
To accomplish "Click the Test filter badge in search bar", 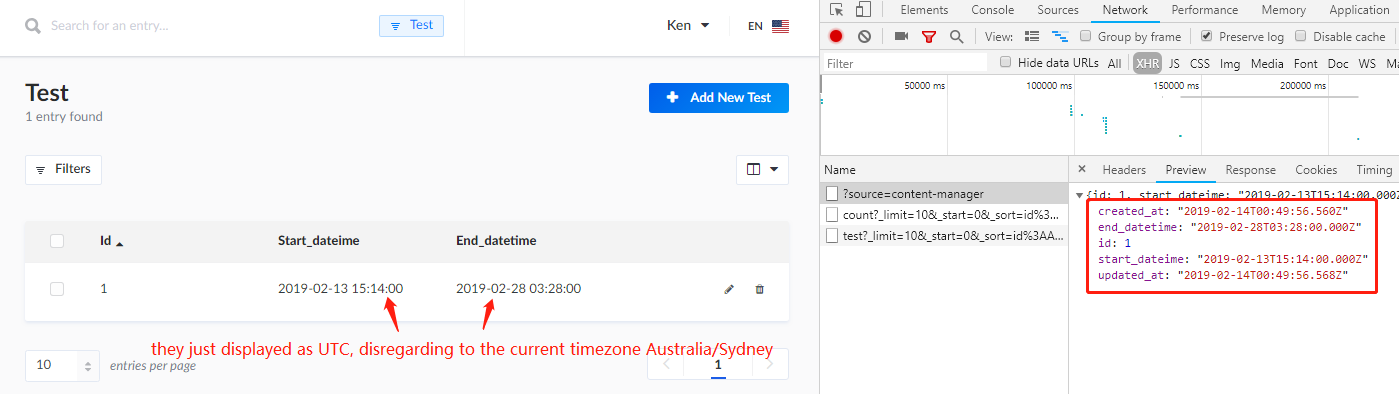I will click(411, 25).
